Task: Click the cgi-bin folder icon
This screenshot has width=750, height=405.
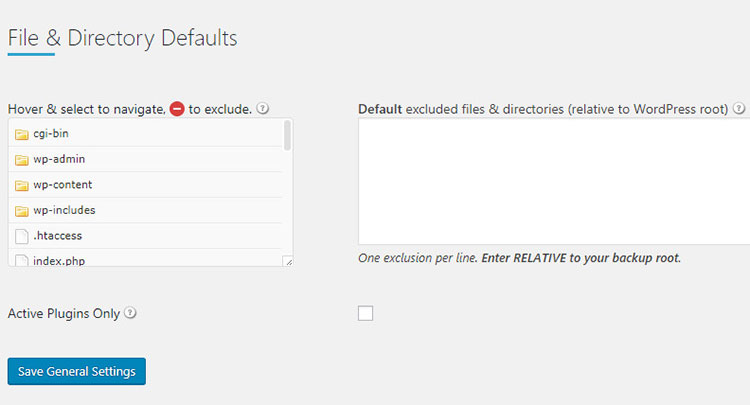Action: [x=22, y=134]
